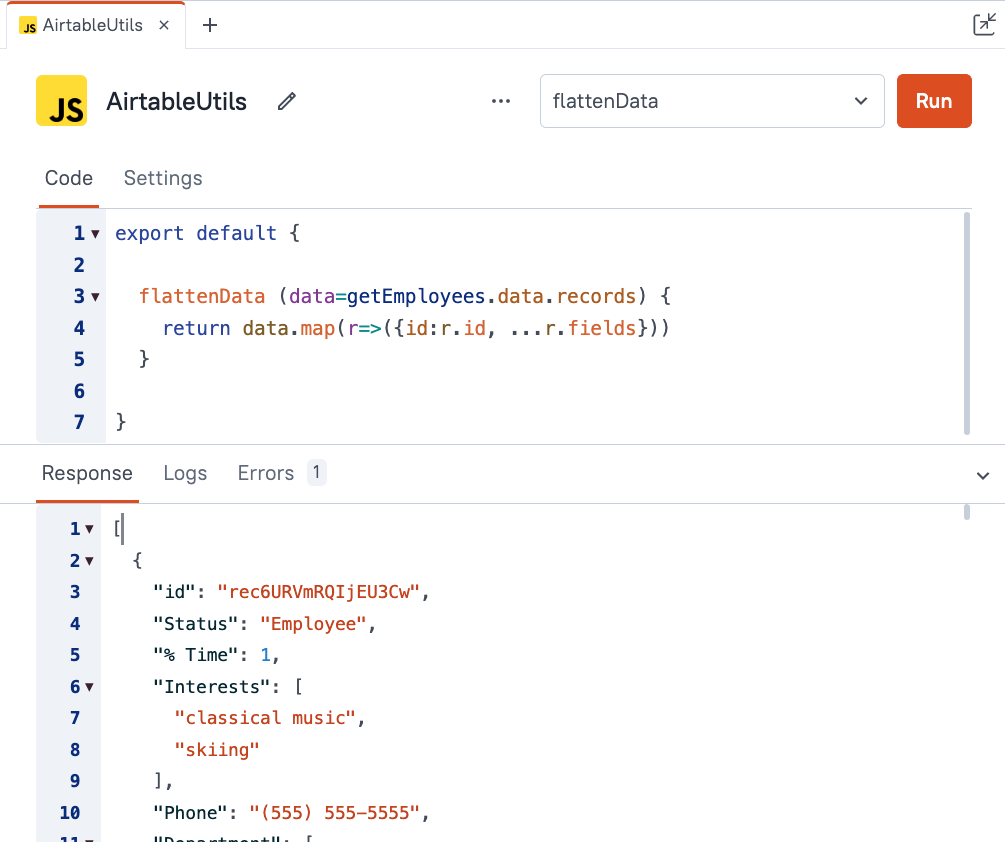Open a new tab with the plus icon
1005x854 pixels.
pyautogui.click(x=209, y=25)
